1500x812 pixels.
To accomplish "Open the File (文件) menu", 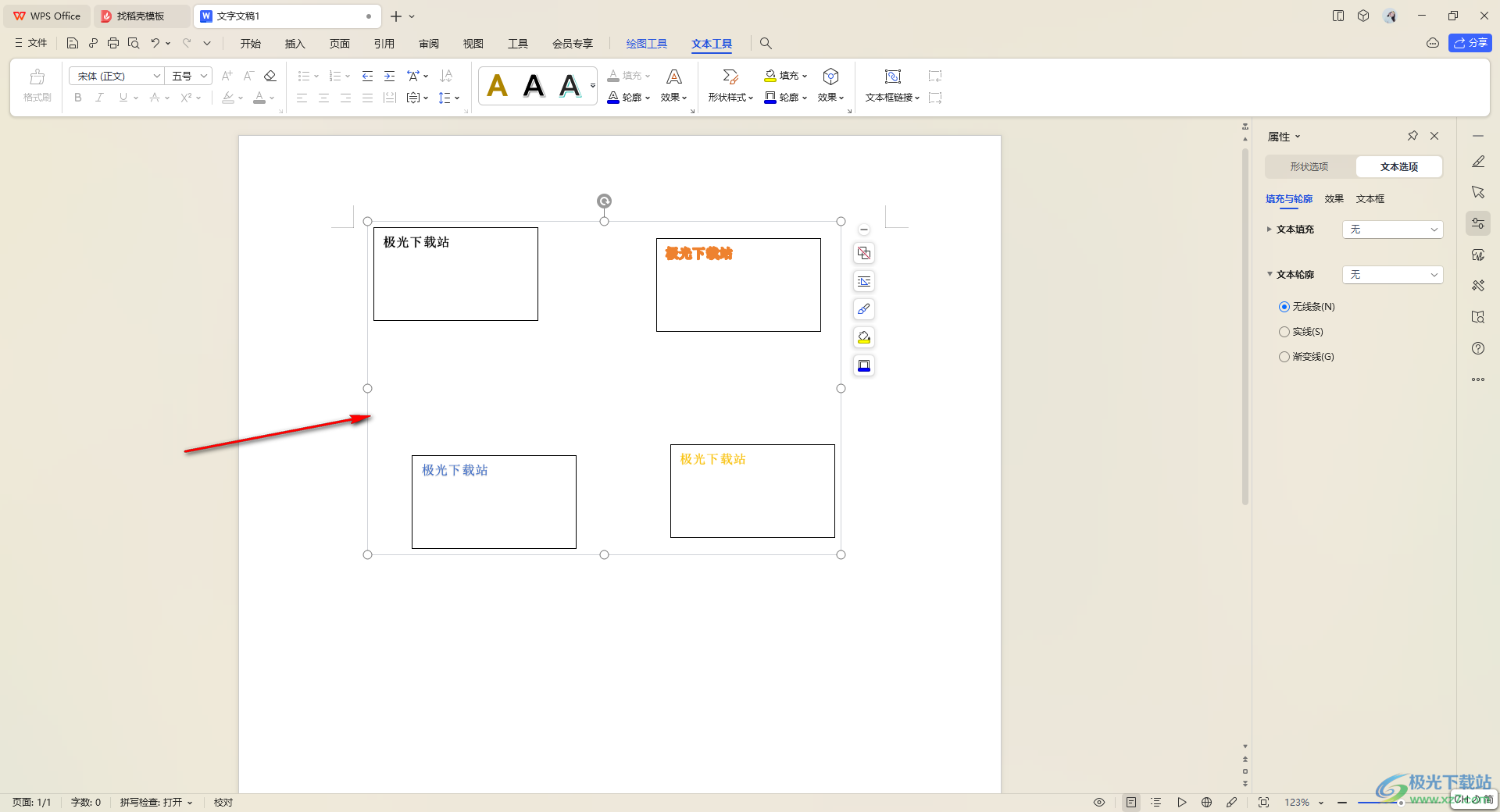I will tap(31, 43).
